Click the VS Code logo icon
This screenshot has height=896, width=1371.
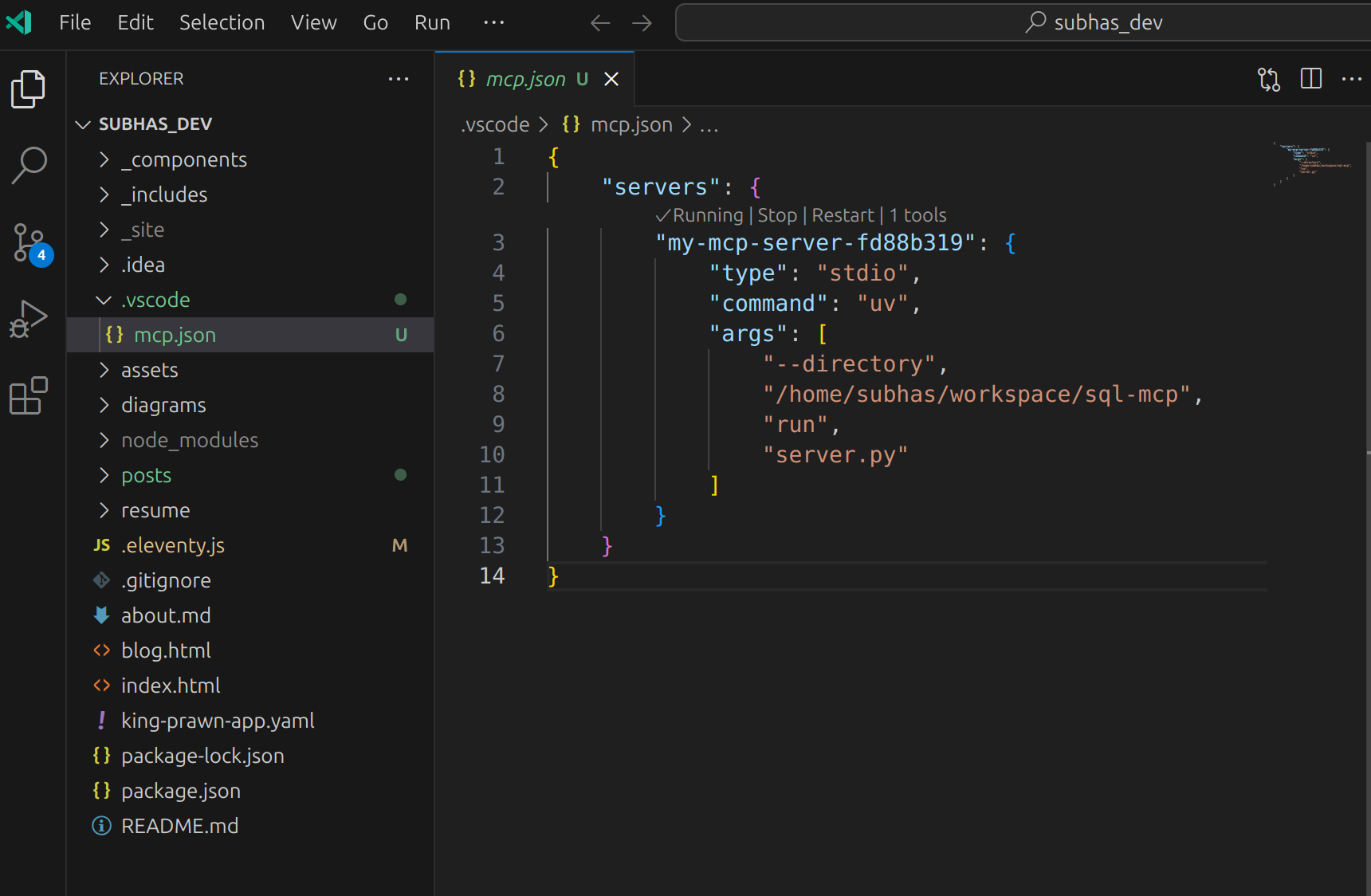pyautogui.click(x=19, y=22)
